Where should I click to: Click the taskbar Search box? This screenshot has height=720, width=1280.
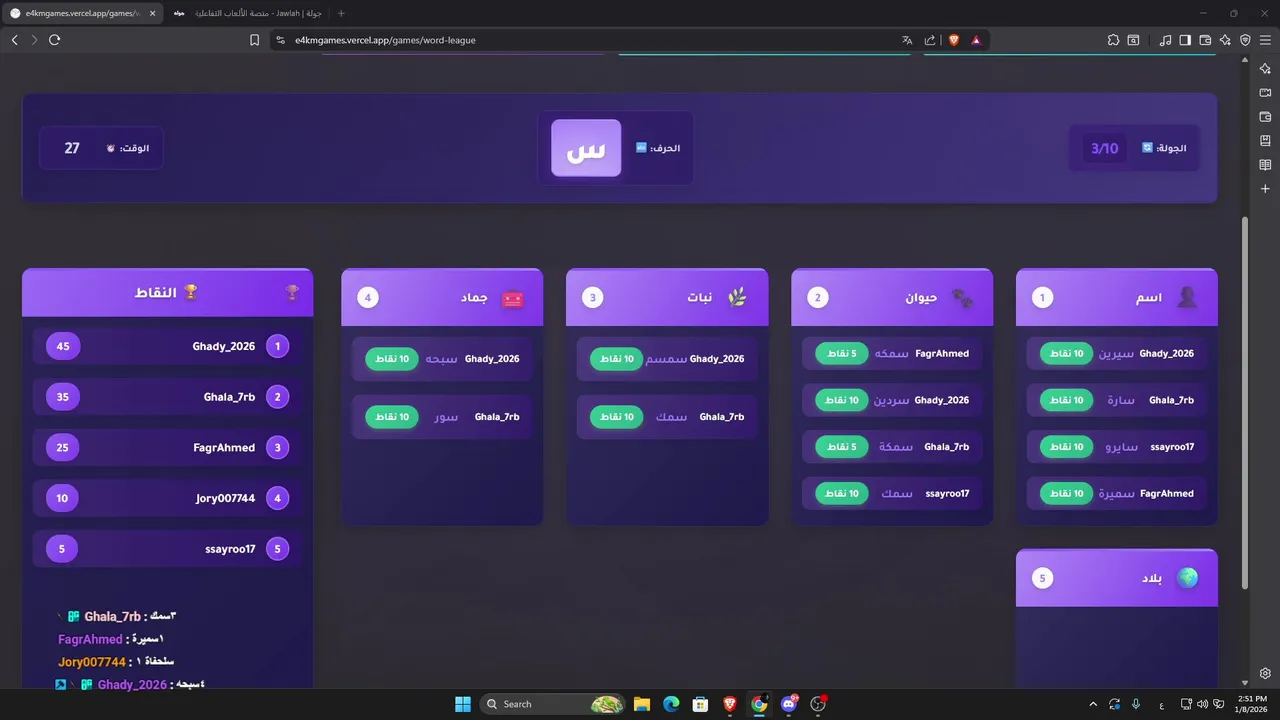(x=553, y=704)
